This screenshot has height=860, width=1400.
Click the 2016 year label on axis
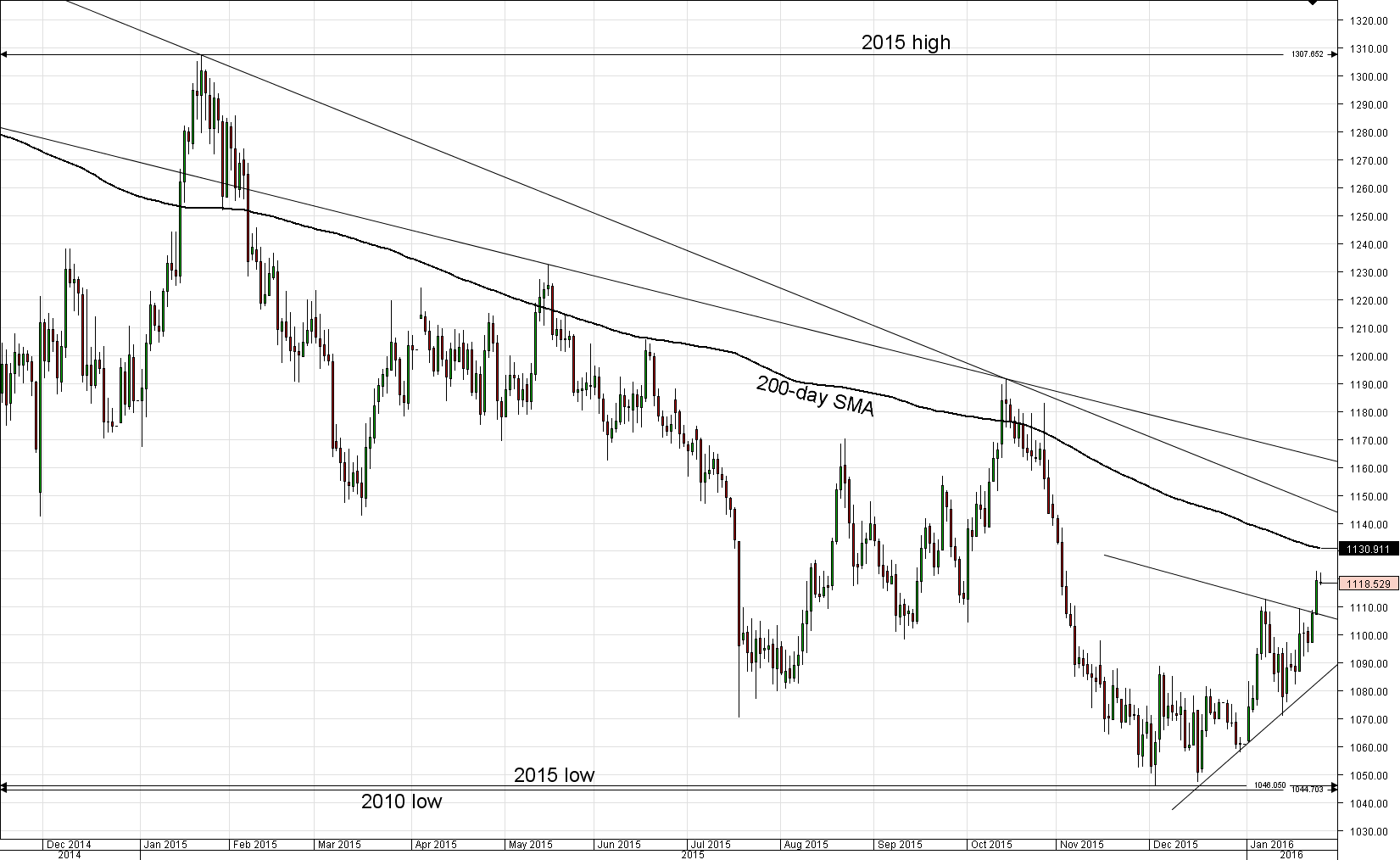click(1291, 855)
